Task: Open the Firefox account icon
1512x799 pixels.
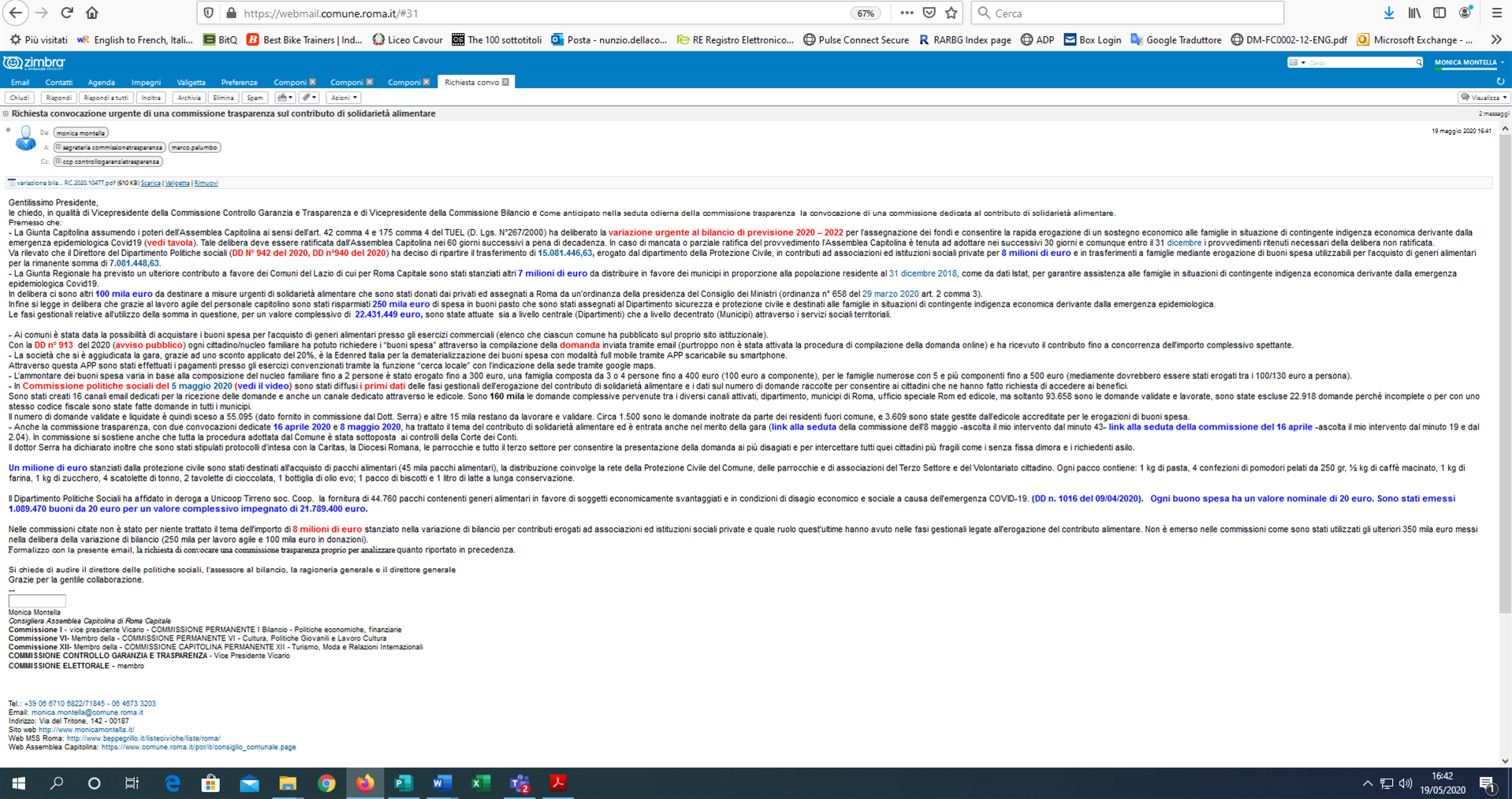Action: tap(1465, 12)
